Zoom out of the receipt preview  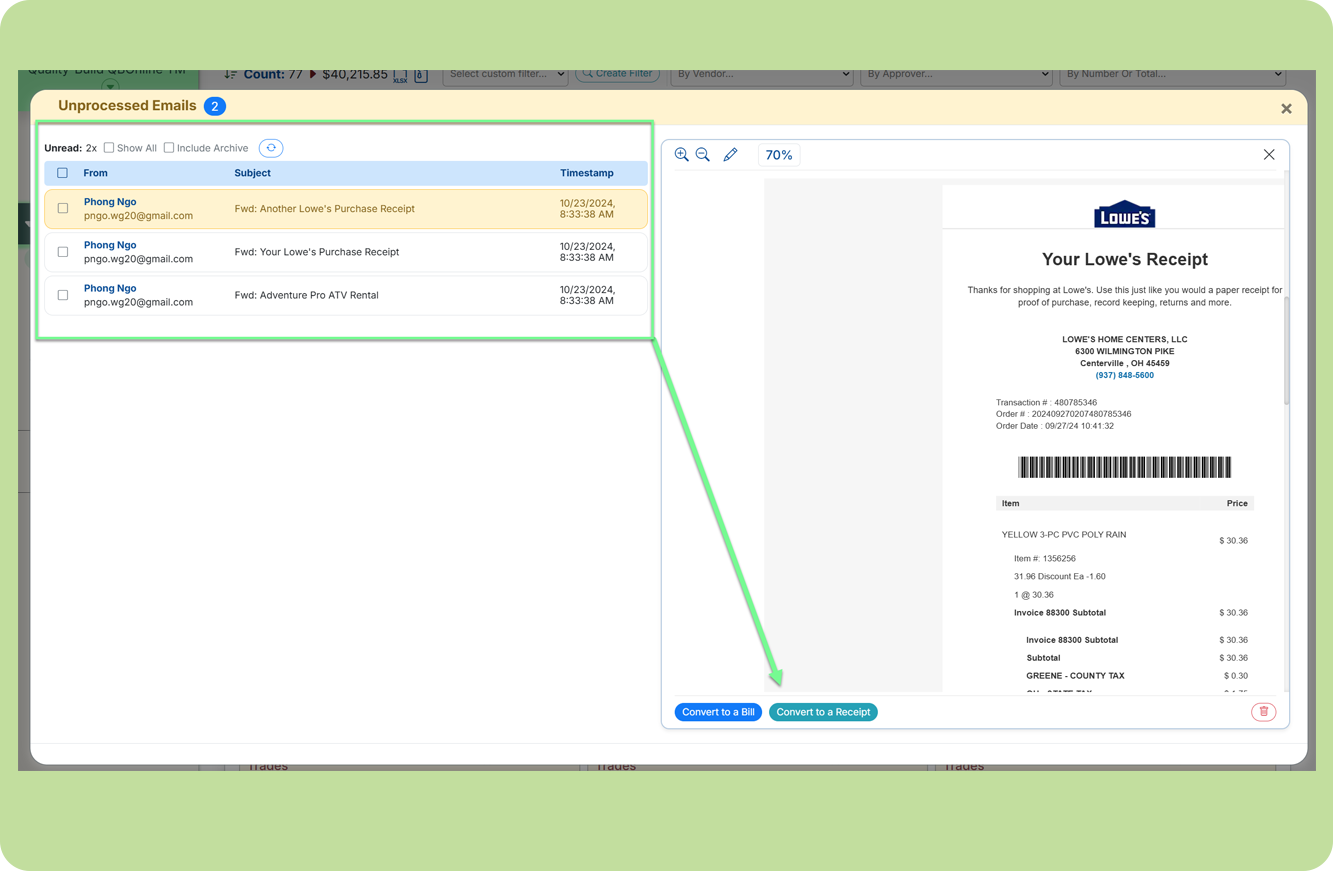coord(703,155)
